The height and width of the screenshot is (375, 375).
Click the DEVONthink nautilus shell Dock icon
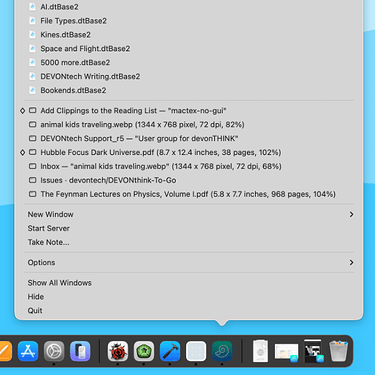pos(222,351)
